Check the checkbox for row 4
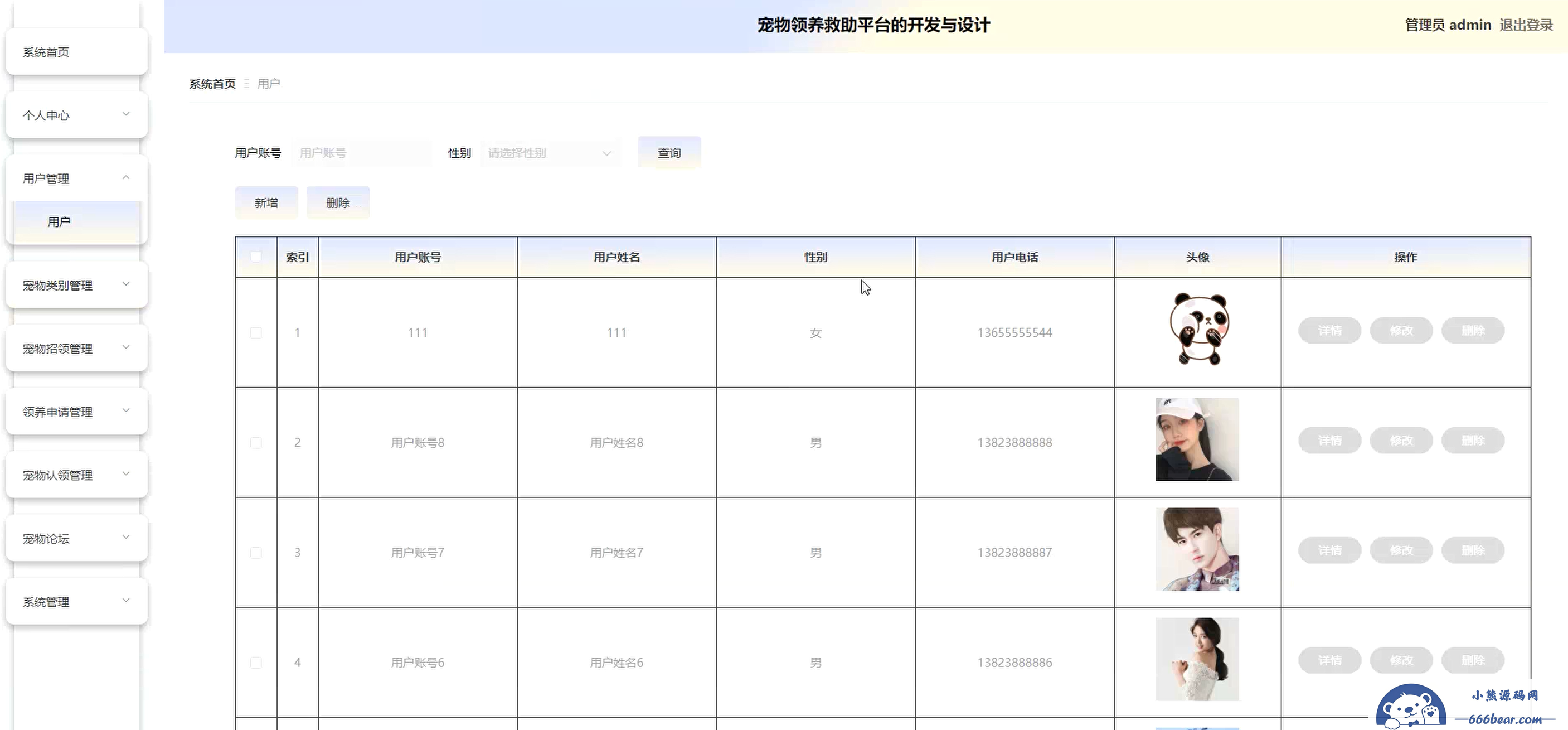The width and height of the screenshot is (1568, 730). click(256, 663)
